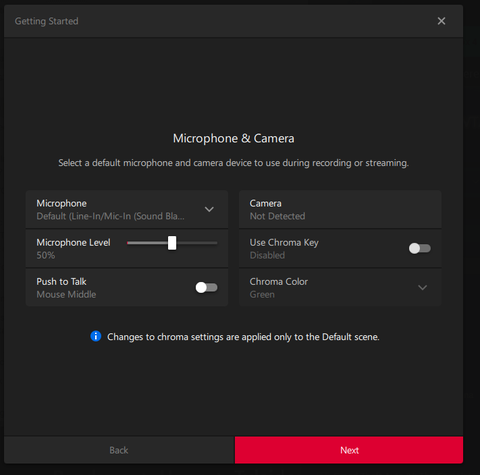The image size is (480, 475).
Task: Click the blue info icon beside the chroma note
Action: click(96, 336)
